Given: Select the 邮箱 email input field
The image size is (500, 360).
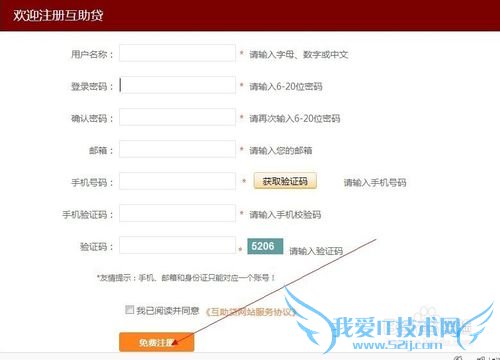Looking at the screenshot, I should (x=177, y=149).
